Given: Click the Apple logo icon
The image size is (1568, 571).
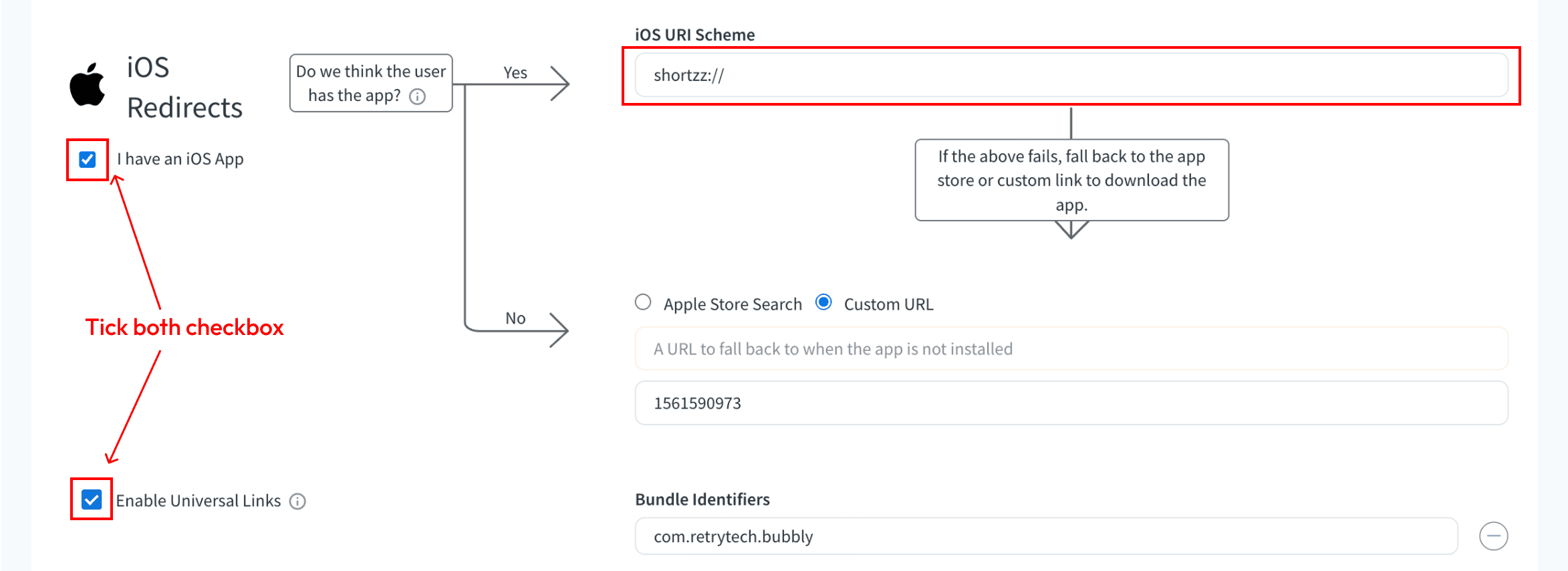Looking at the screenshot, I should point(88,85).
